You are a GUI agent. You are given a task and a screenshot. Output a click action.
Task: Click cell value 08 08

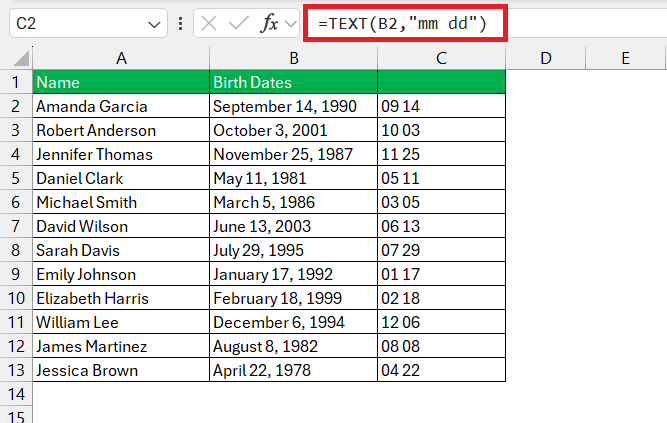pyautogui.click(x=442, y=346)
